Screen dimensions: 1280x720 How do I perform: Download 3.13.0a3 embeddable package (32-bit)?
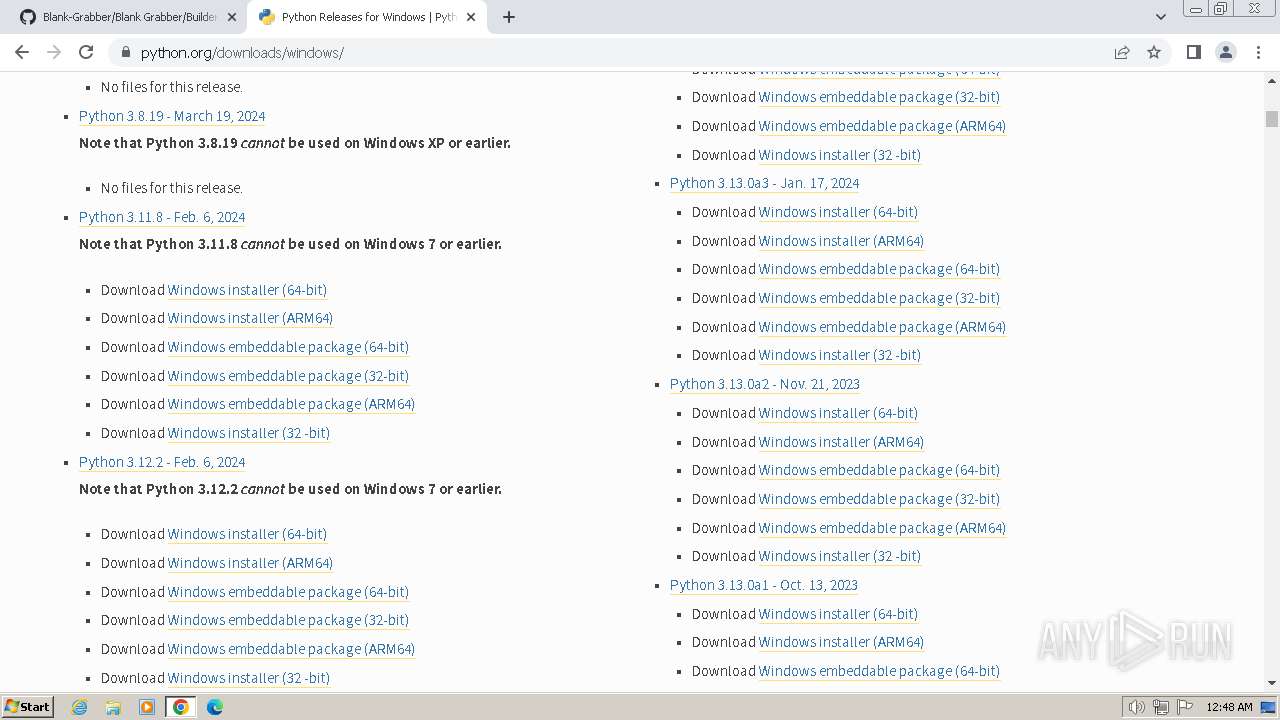879,298
